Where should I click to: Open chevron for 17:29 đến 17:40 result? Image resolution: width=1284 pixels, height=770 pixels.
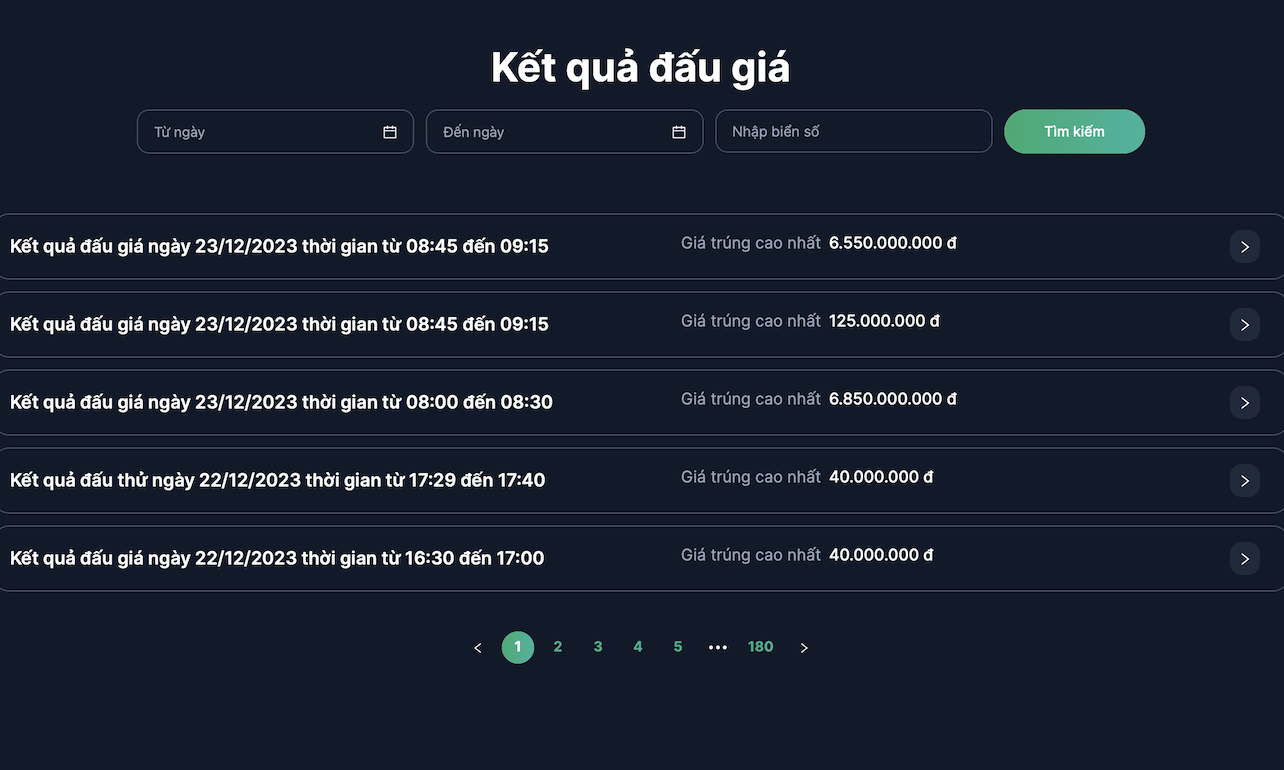tap(1244, 480)
